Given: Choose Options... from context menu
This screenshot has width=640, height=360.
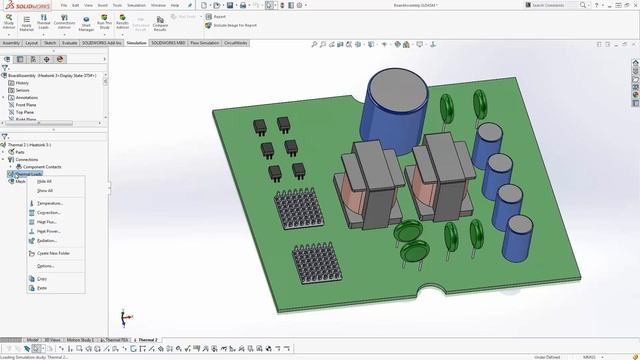Looking at the screenshot, I should pos(45,266).
